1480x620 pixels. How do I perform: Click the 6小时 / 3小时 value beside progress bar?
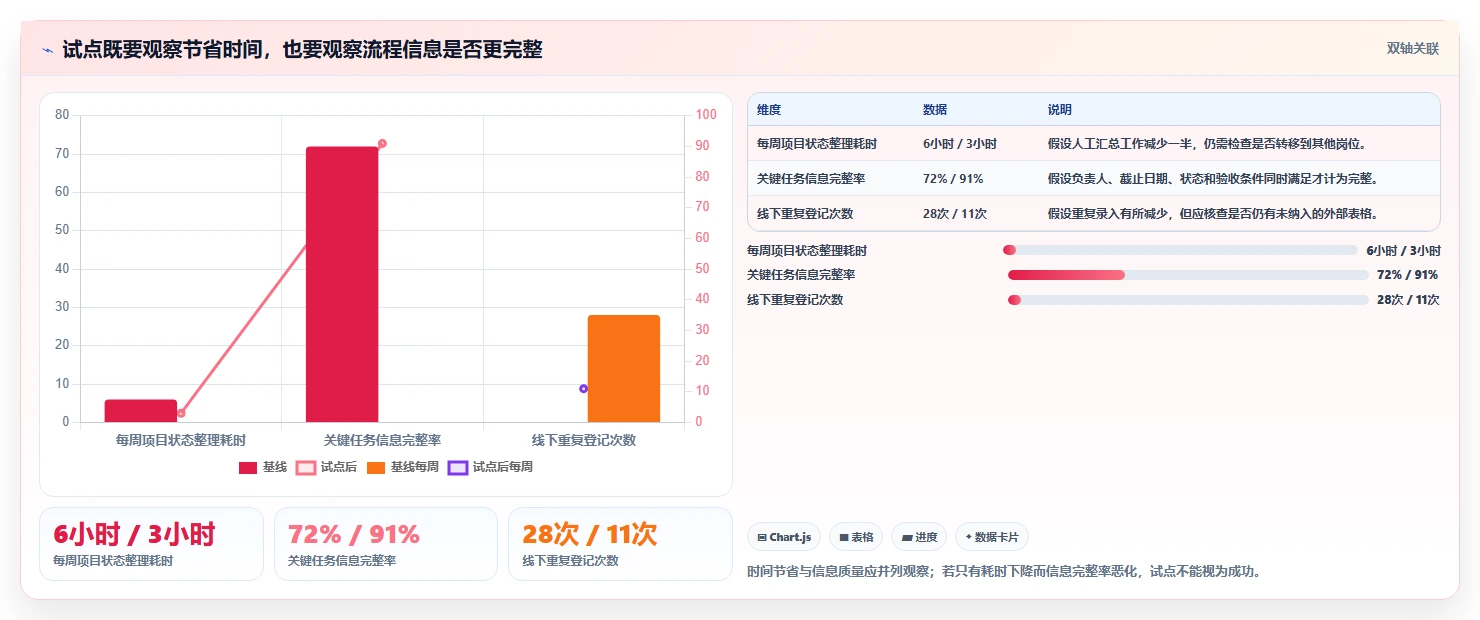(1403, 250)
